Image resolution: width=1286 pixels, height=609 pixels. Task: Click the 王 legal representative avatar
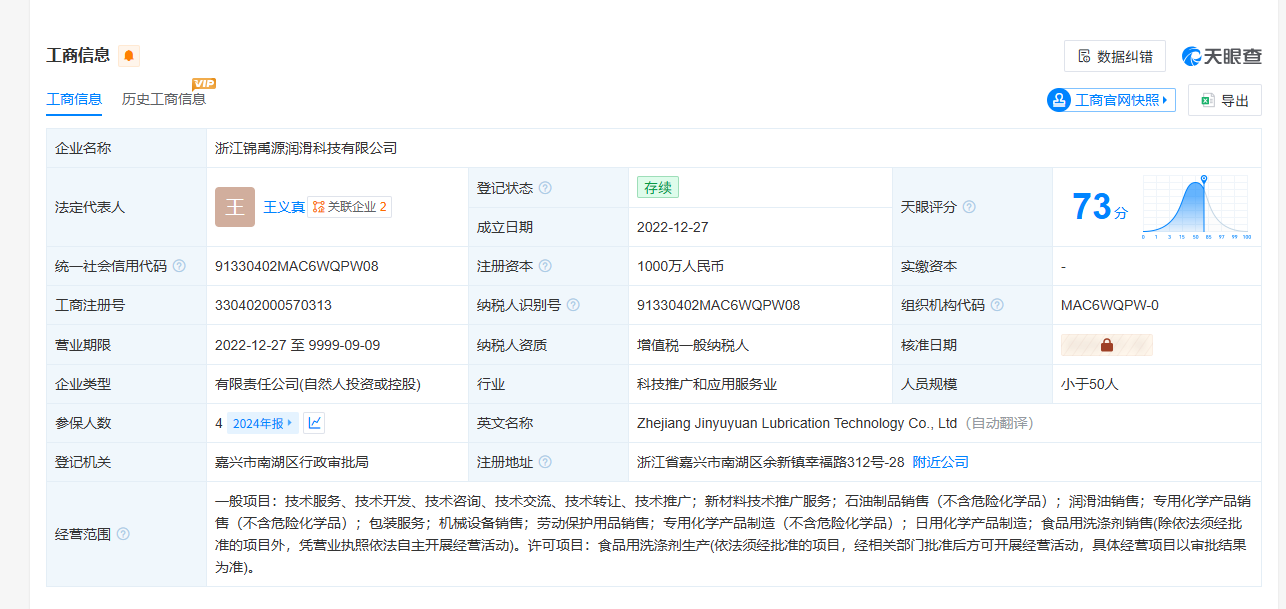click(x=235, y=207)
